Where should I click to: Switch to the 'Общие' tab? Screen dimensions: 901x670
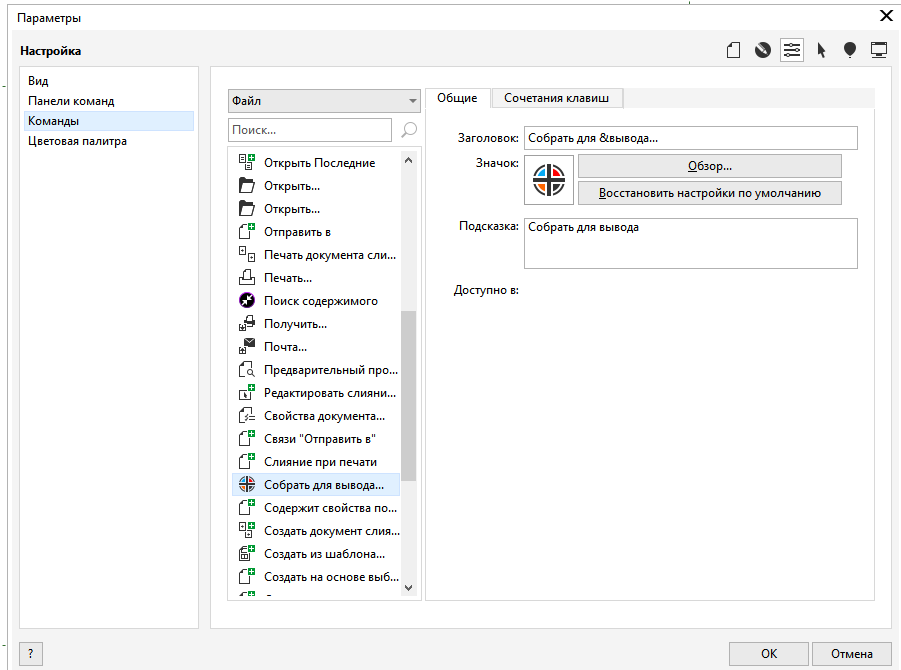457,98
